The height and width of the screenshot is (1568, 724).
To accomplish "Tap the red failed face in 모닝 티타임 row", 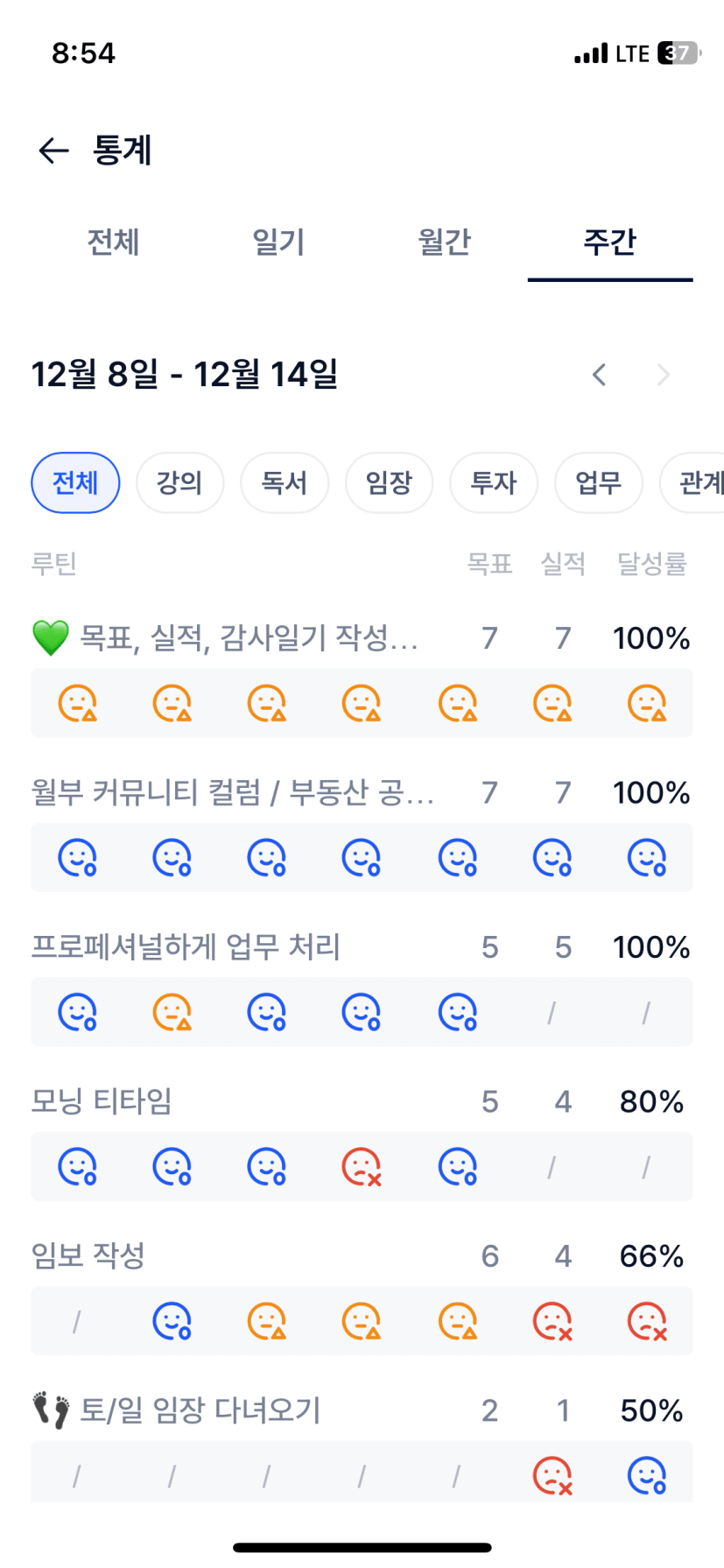I will point(361,1166).
